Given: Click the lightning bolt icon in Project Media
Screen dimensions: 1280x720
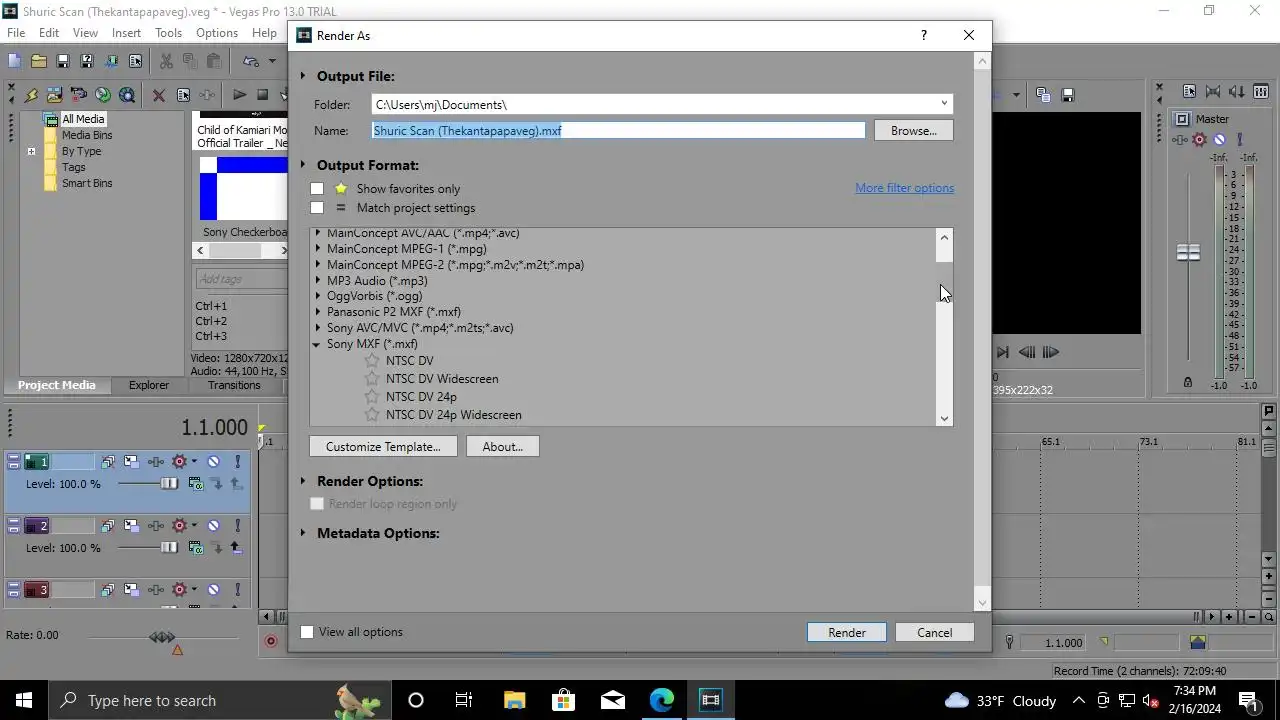Looking at the screenshot, I should click(30, 95).
